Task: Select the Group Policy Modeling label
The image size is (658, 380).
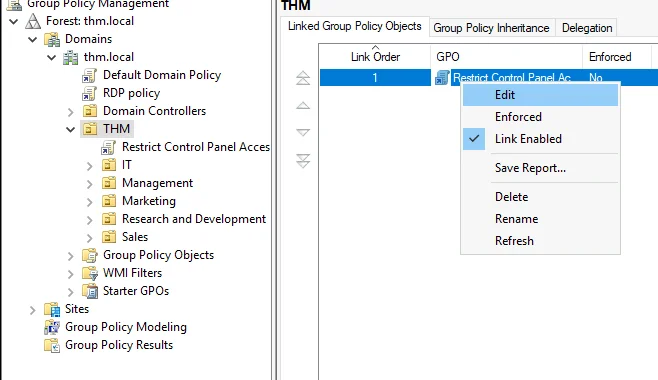Action: [126, 327]
